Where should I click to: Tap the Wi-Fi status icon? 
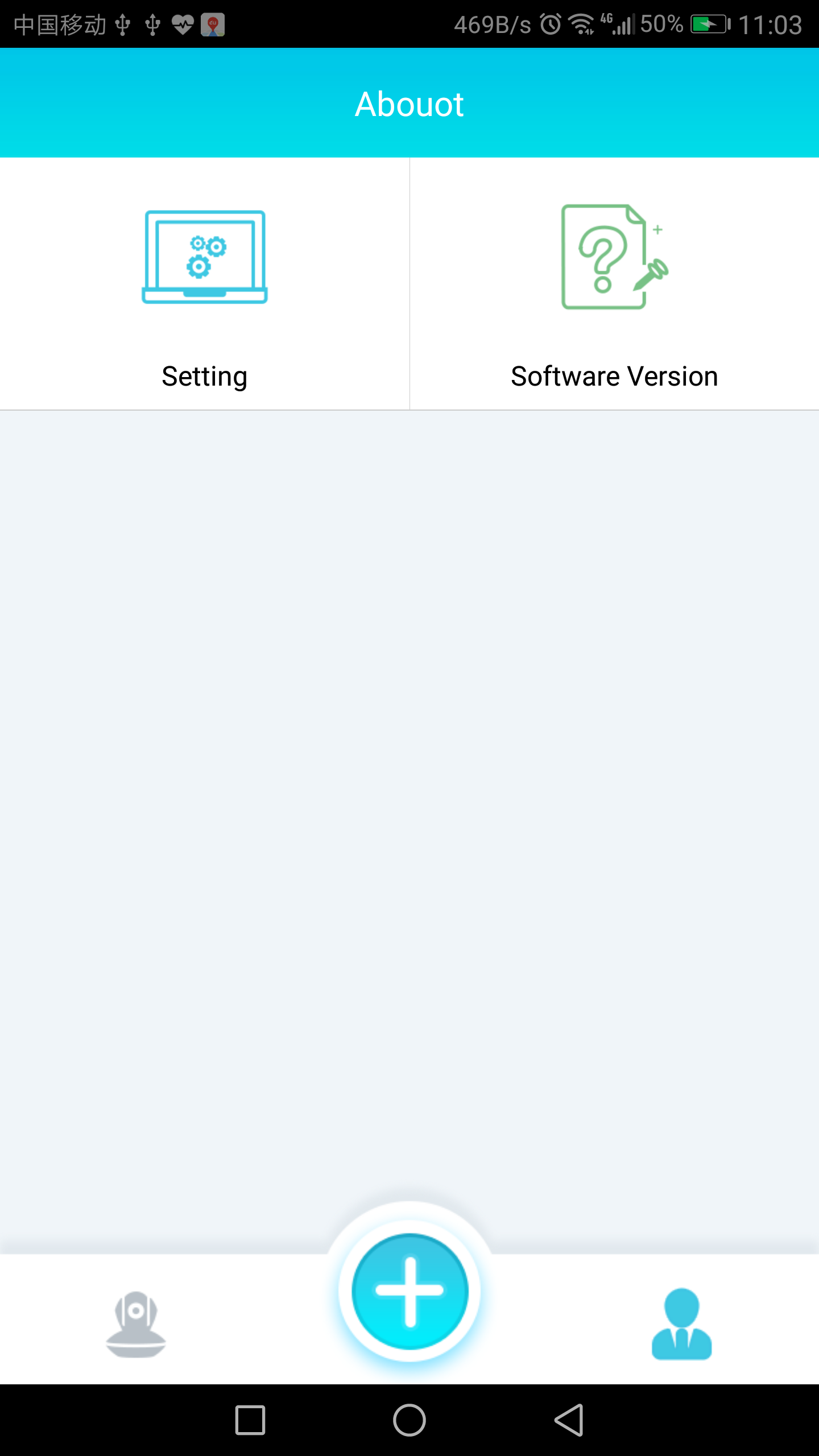pyautogui.click(x=581, y=24)
